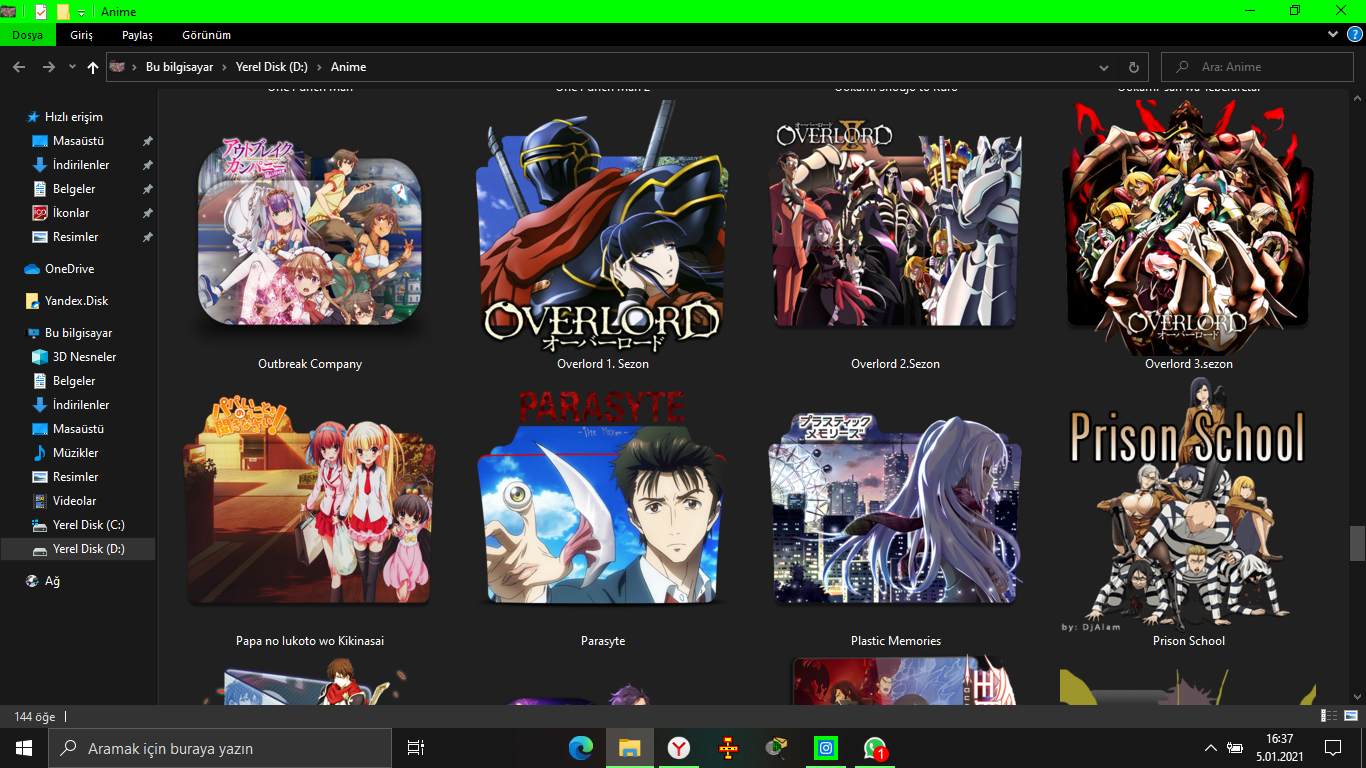Expand the ribbon with the chevron

coord(1333,34)
